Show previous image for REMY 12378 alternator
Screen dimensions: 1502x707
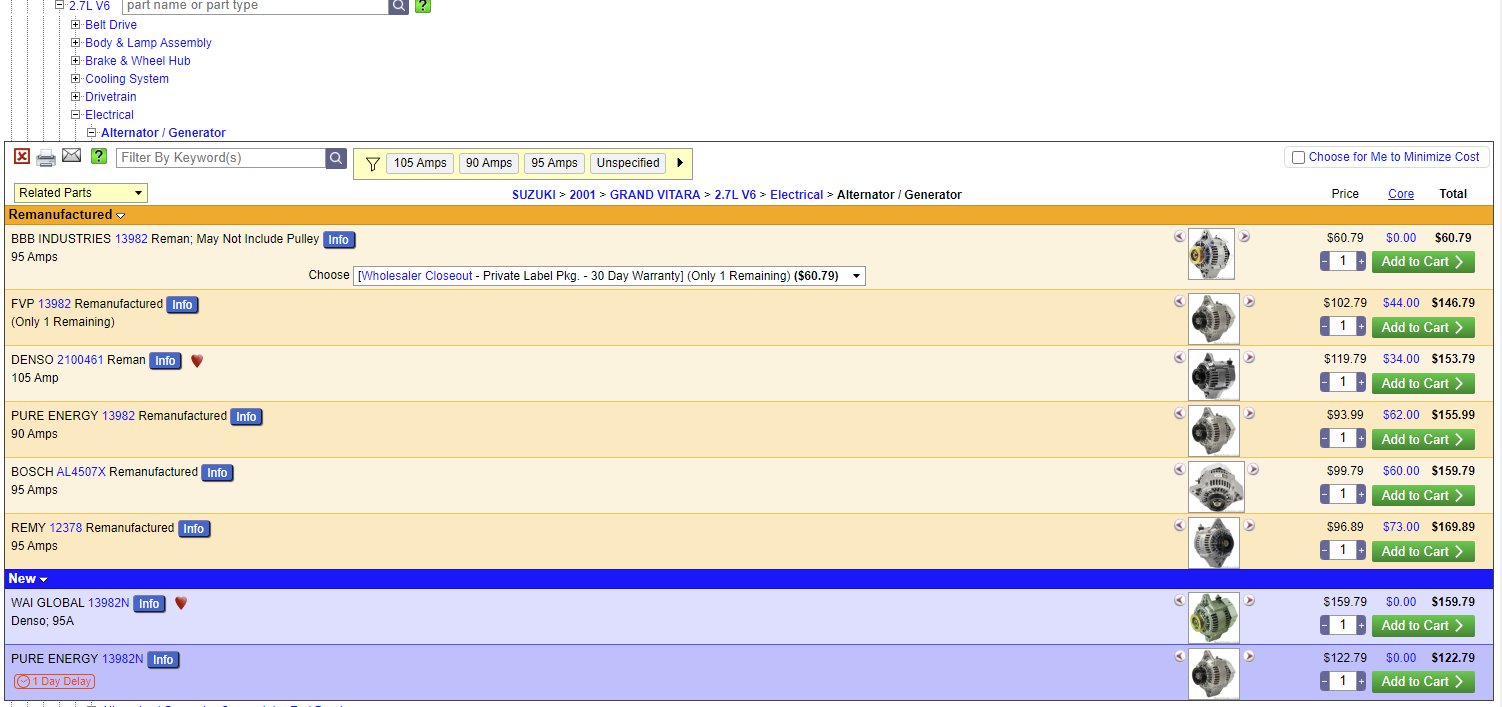[x=1180, y=526]
